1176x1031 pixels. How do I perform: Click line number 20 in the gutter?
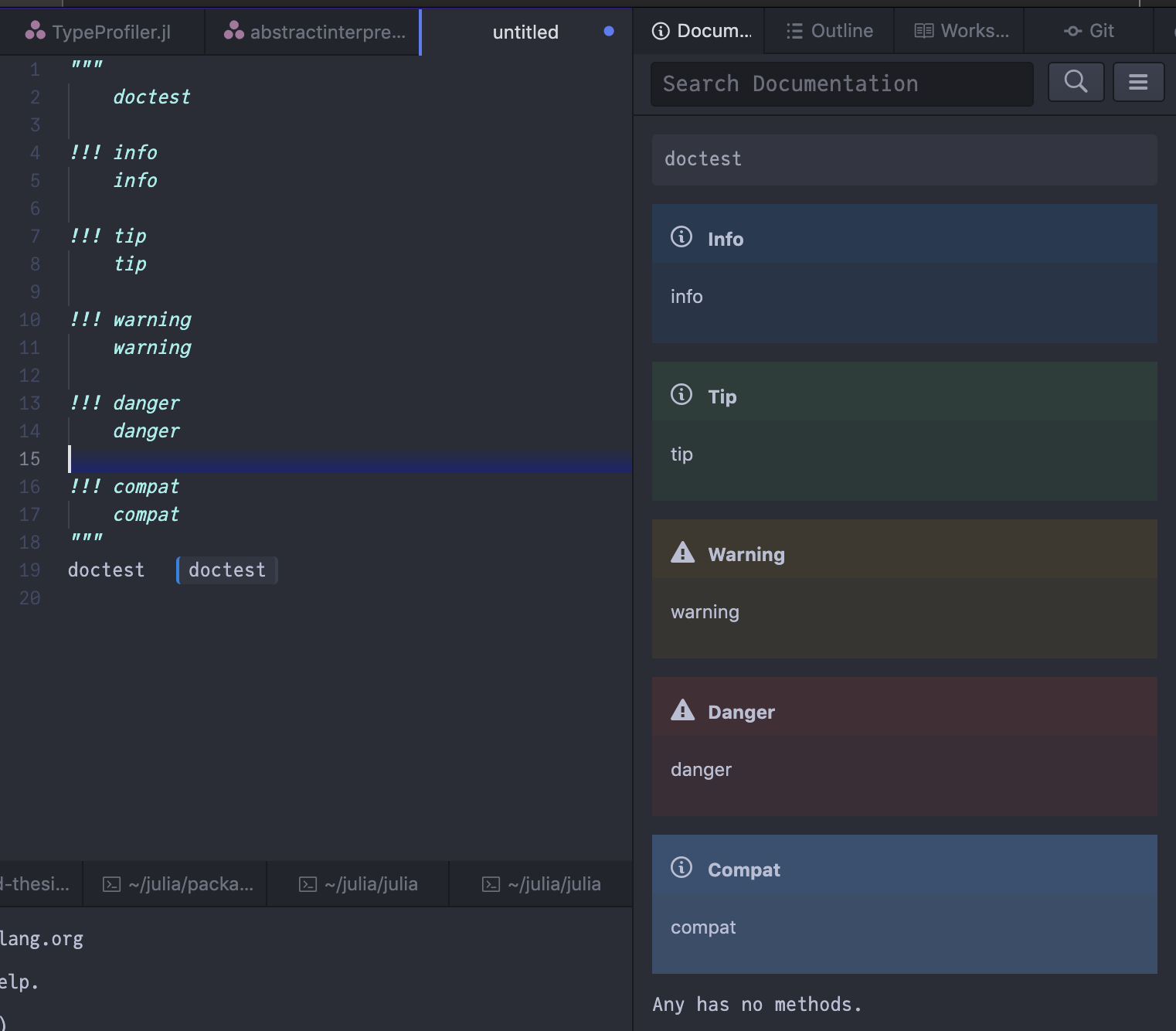29,598
